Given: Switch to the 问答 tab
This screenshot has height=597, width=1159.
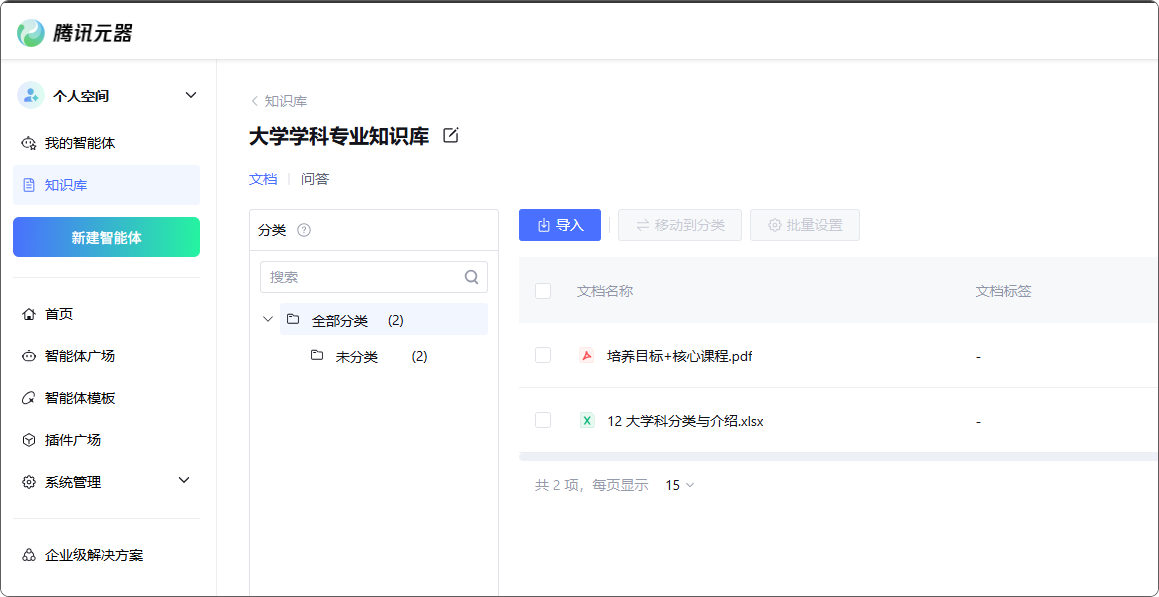Looking at the screenshot, I should [x=315, y=179].
